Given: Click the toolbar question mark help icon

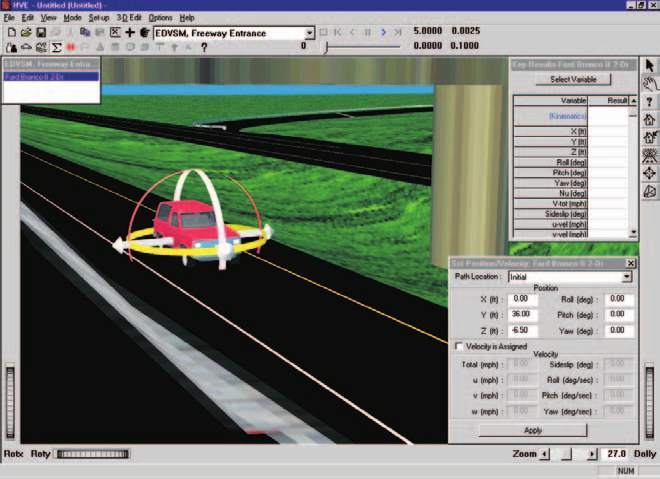Looking at the screenshot, I should [204, 48].
